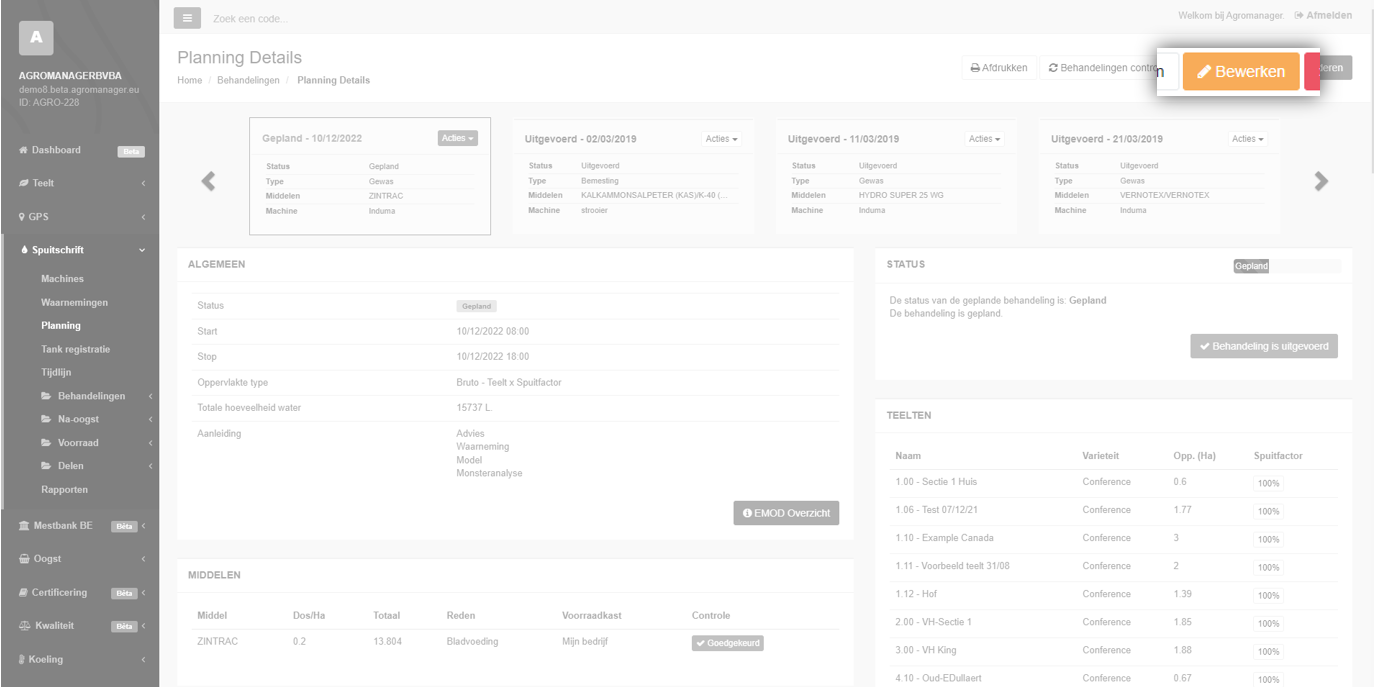Toggle the hamburger sidebar menu button
The height and width of the screenshot is (687, 1374).
pos(187,17)
